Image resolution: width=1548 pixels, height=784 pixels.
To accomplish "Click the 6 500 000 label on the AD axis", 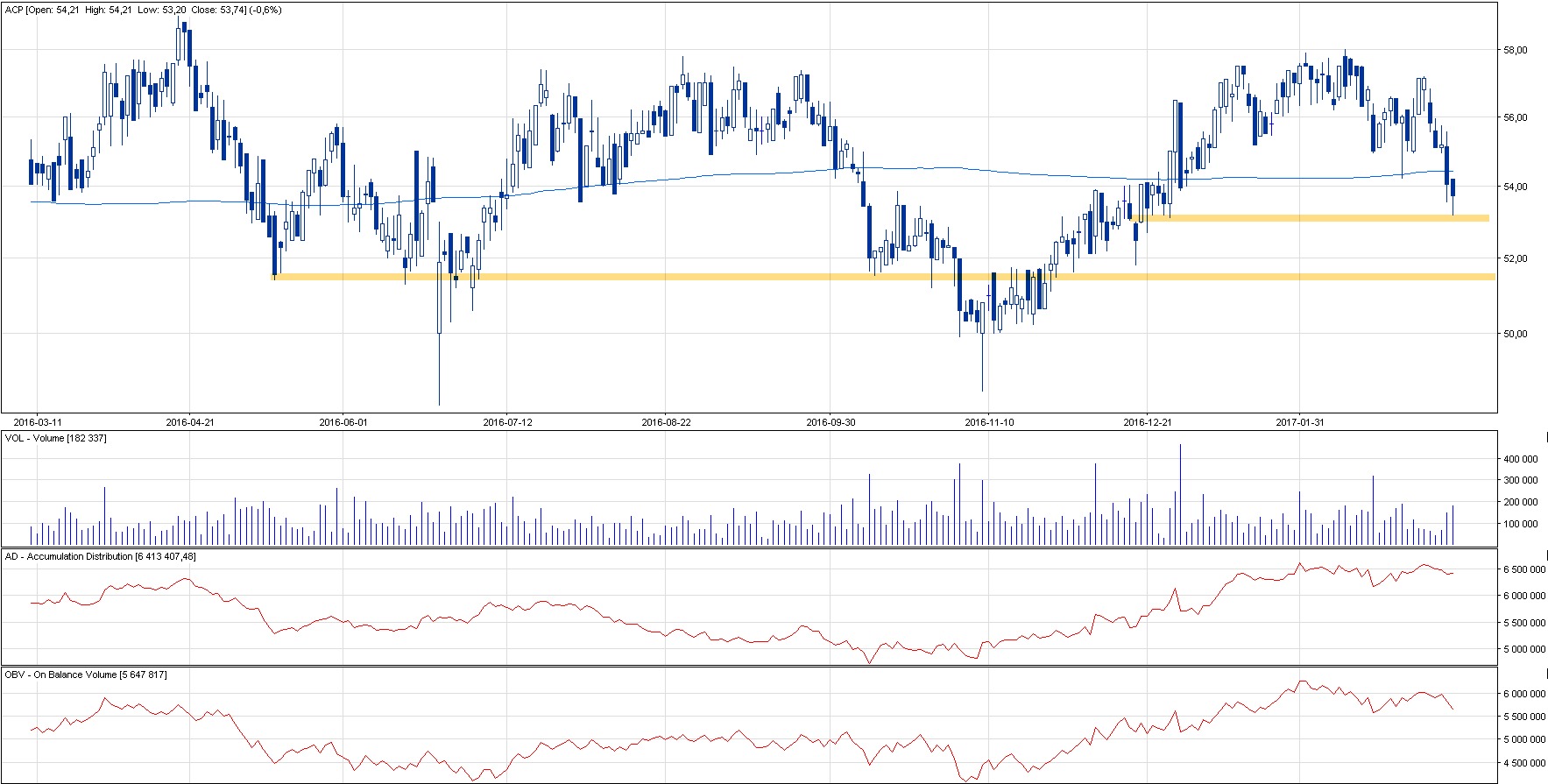I will [x=1524, y=569].
